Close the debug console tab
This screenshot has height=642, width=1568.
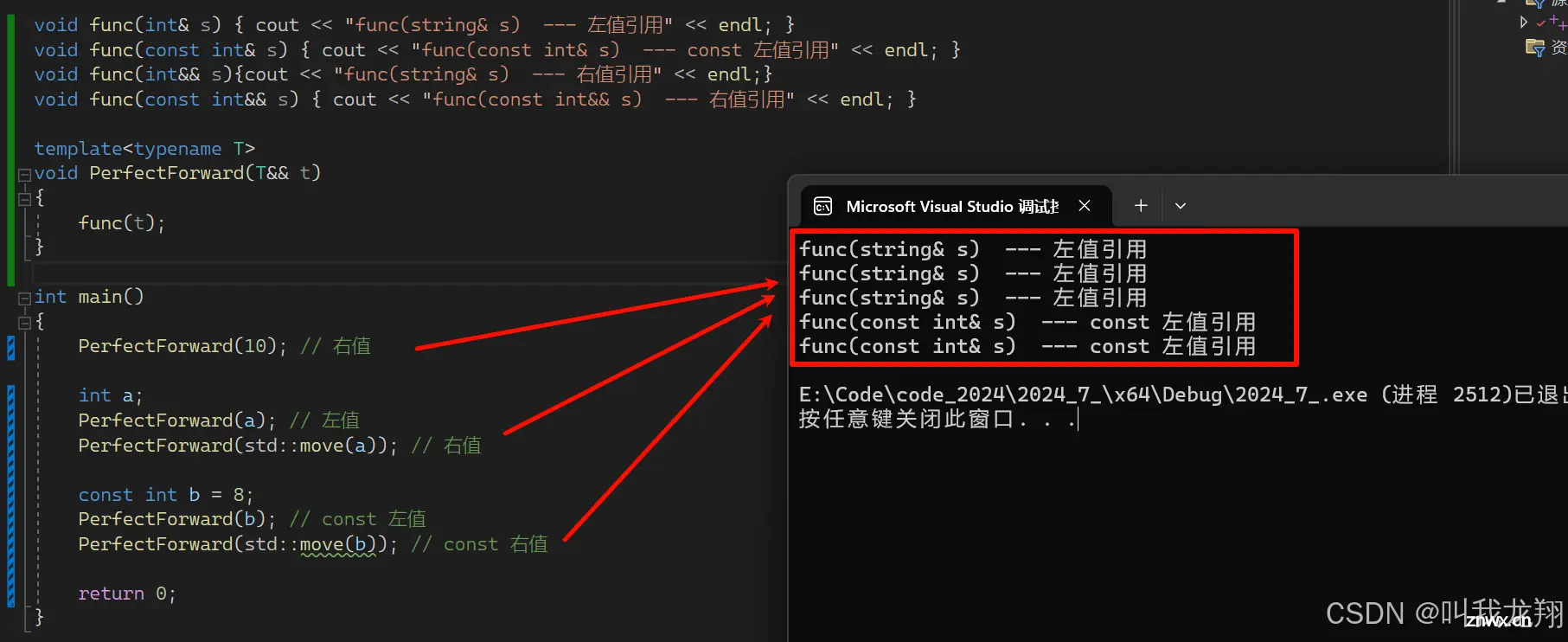[1085, 206]
